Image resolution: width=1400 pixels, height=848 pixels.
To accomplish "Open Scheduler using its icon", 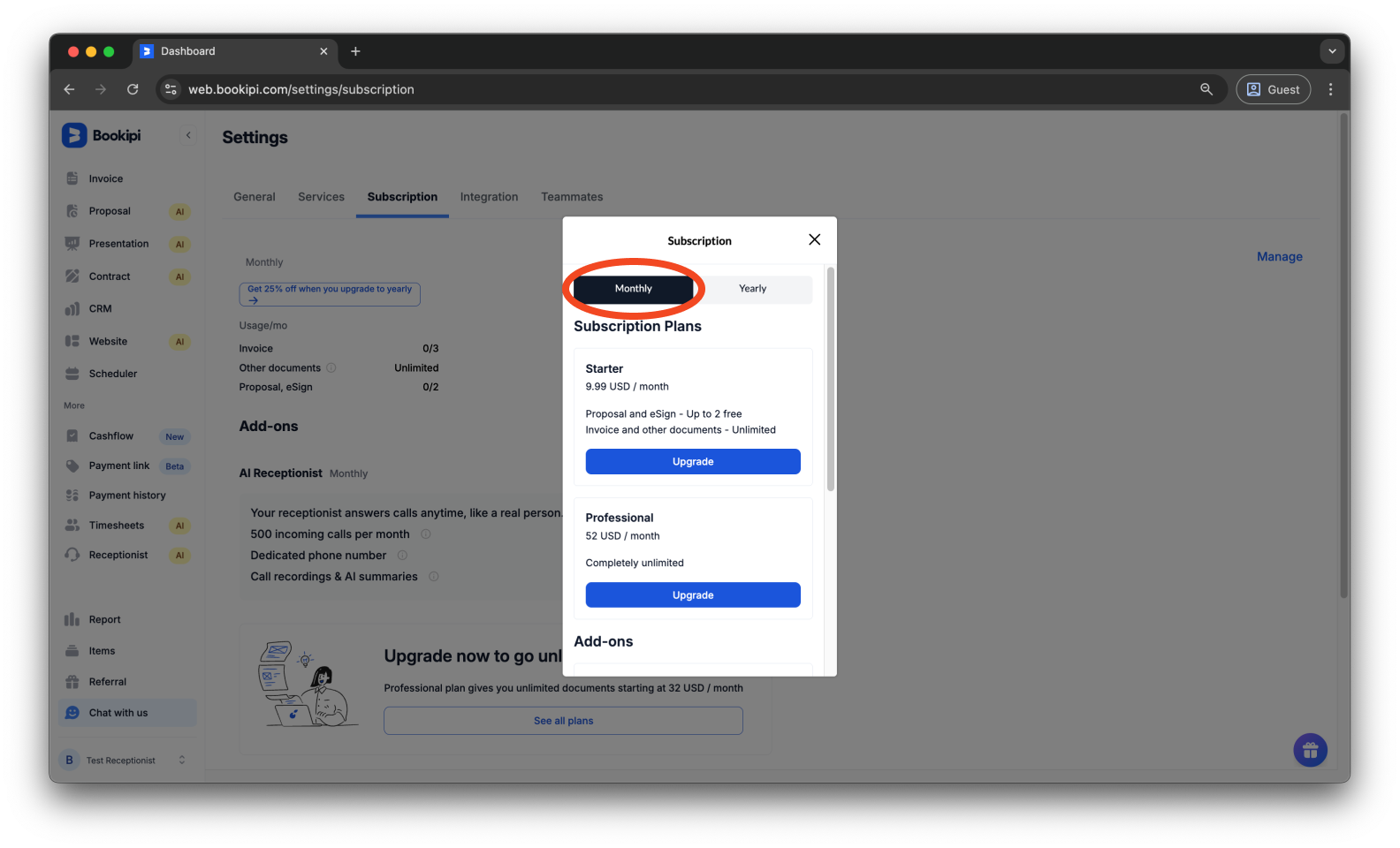I will [72, 374].
